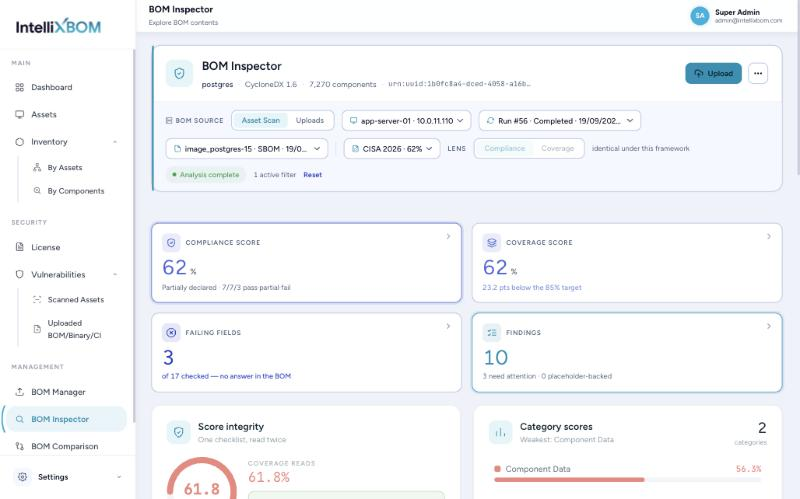Expand the Settings sidebar section
Image resolution: width=800 pixels, height=499 pixels.
click(119, 477)
